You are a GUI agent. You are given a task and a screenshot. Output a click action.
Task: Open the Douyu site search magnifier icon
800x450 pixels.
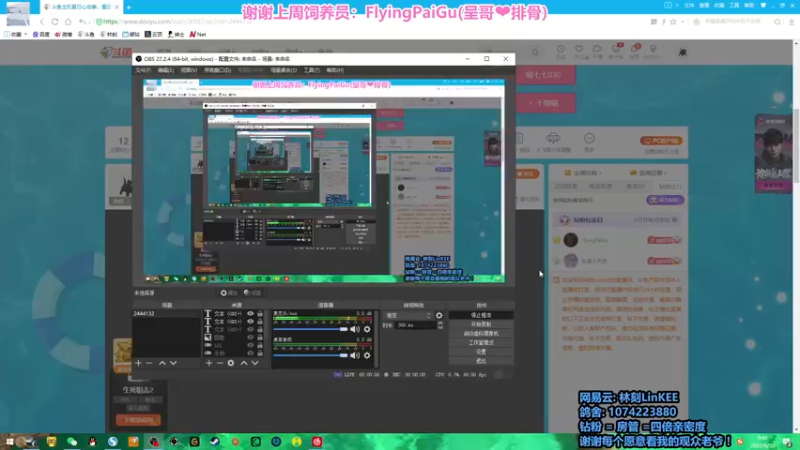click(535, 52)
